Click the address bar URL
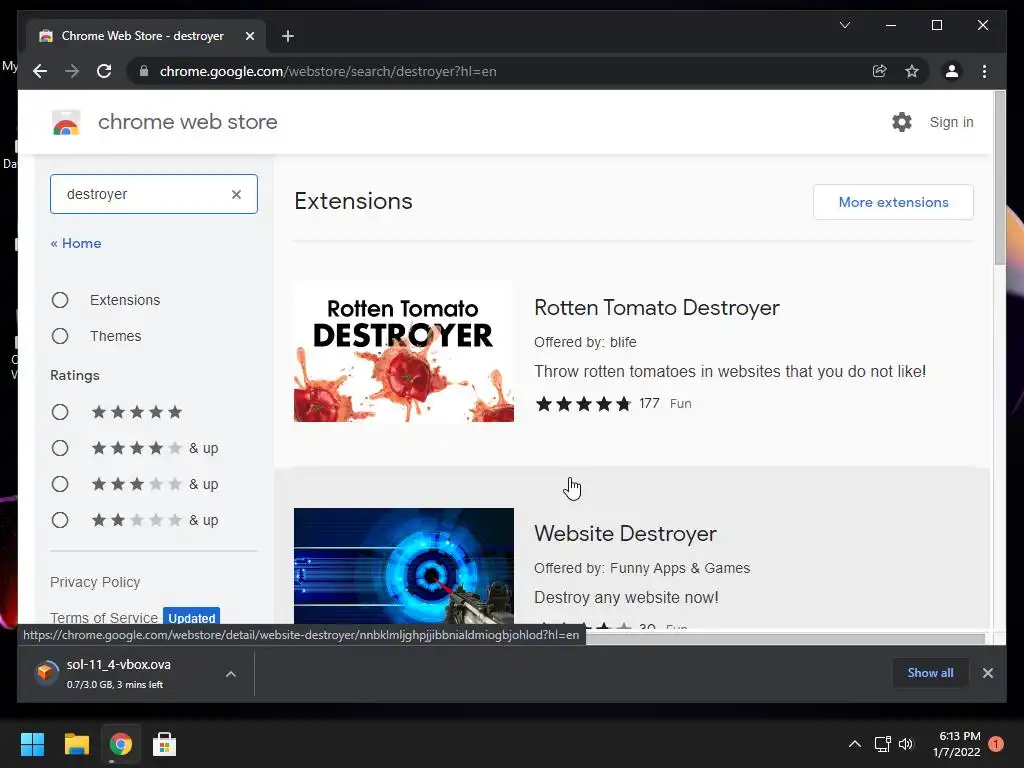This screenshot has width=1024, height=768. click(328, 71)
